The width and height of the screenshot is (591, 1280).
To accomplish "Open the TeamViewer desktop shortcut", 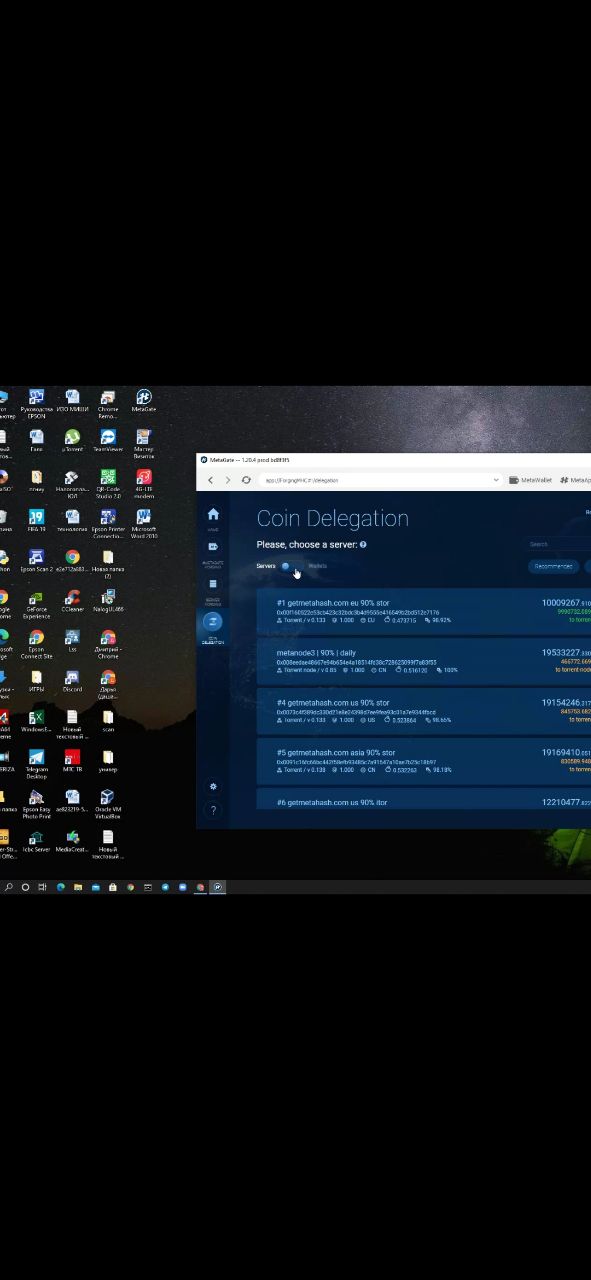I will (108, 441).
